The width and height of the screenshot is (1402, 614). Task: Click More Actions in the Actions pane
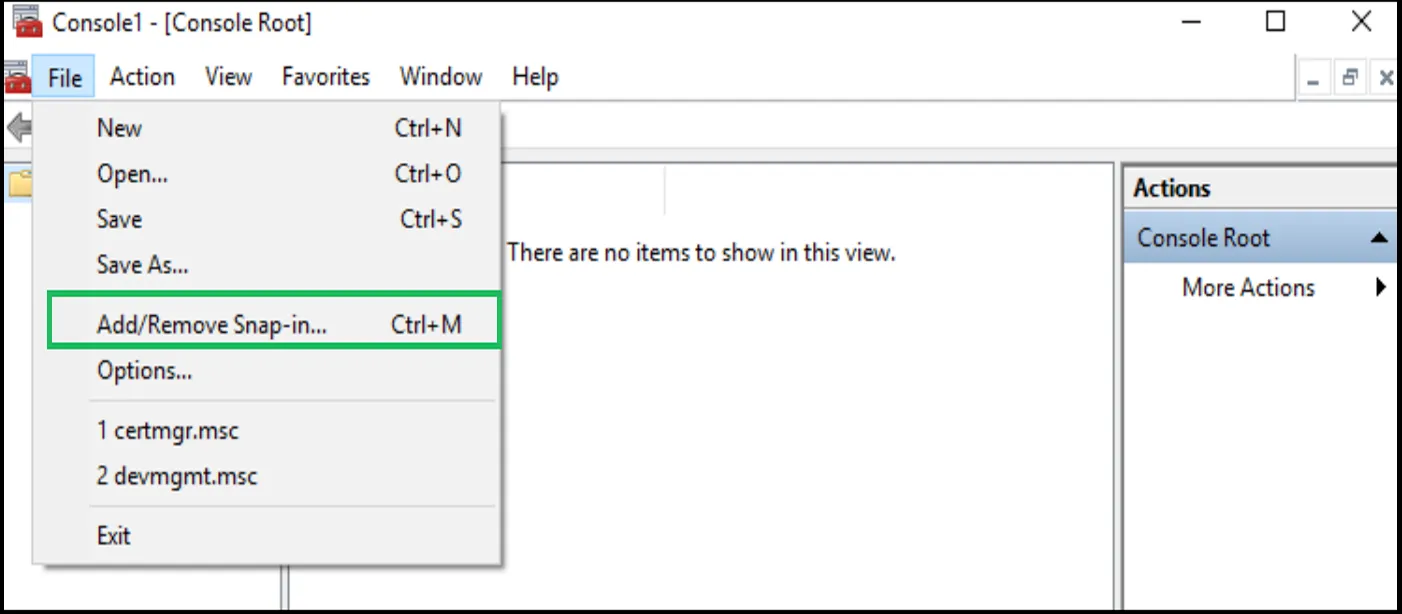[x=1248, y=288]
